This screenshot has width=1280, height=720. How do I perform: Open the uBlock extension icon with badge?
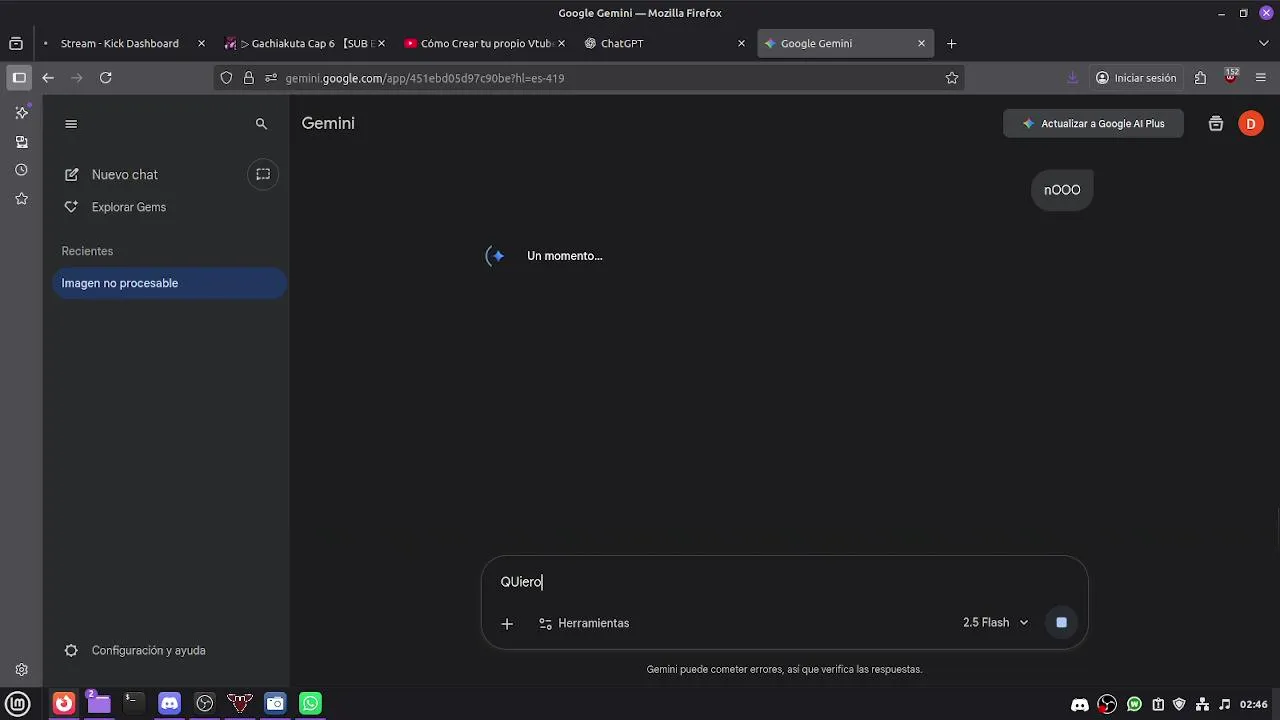tap(1231, 76)
